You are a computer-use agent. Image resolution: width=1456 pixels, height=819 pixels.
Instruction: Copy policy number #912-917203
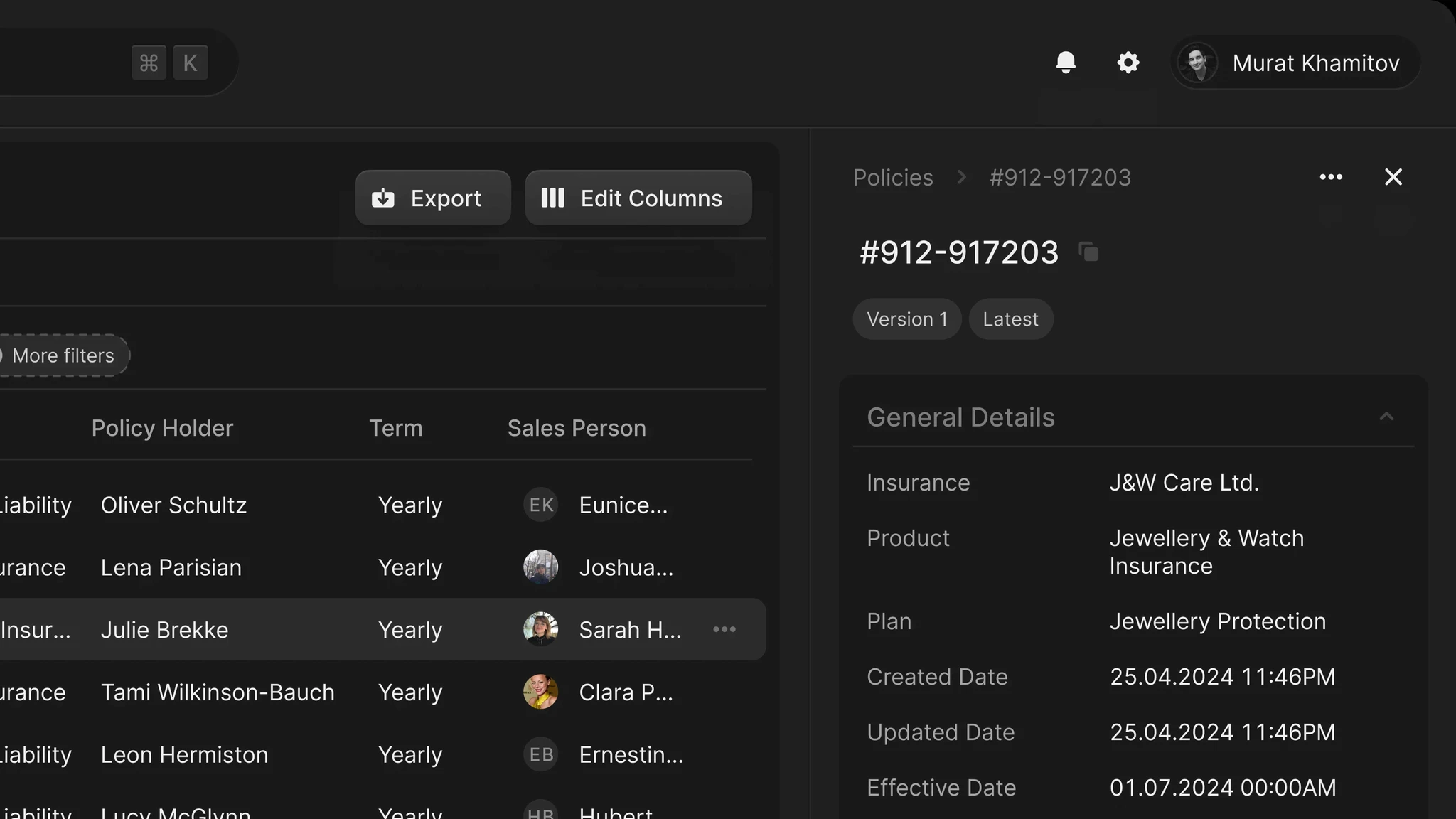point(1088,252)
